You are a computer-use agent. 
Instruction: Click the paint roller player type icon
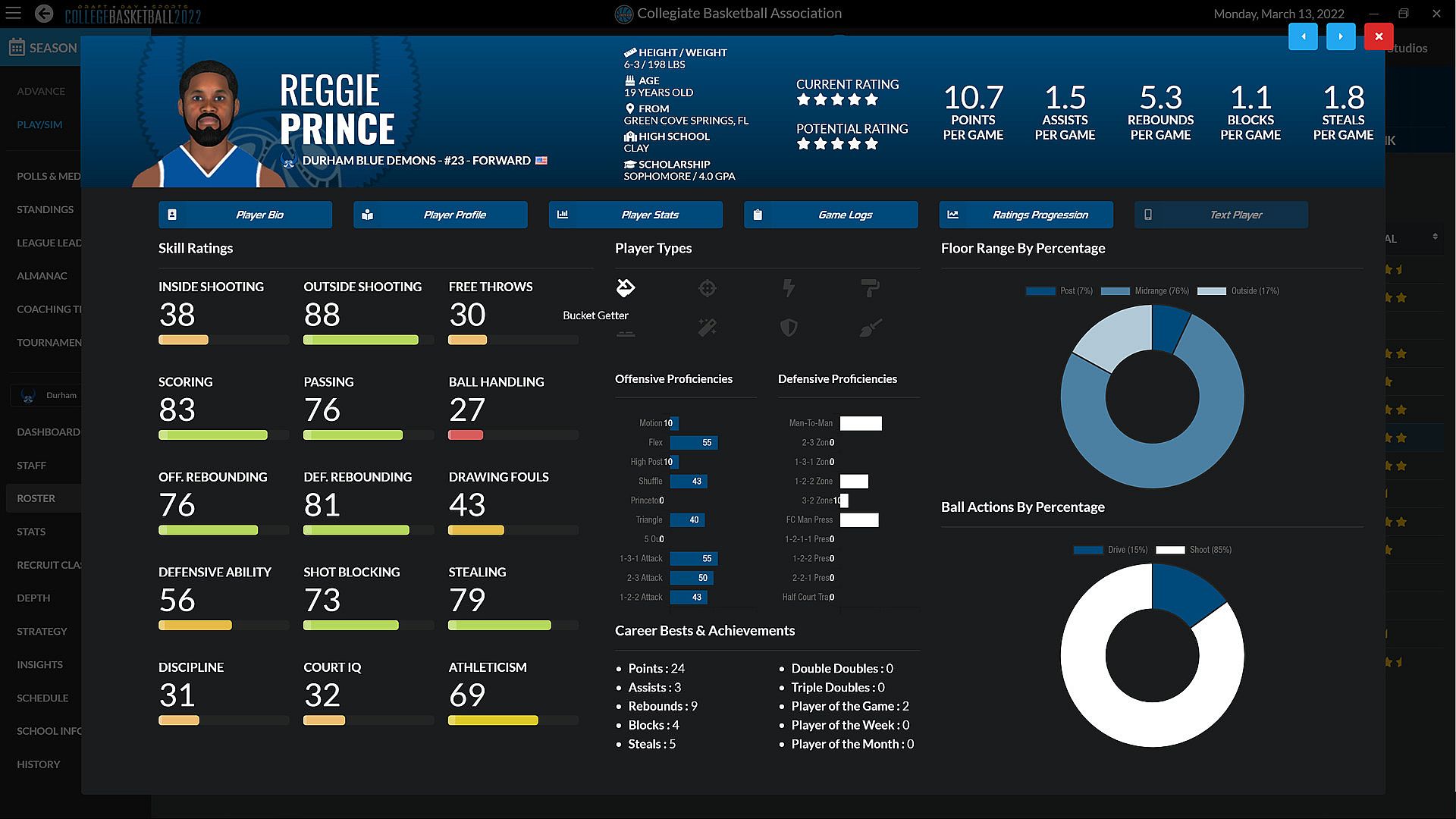[870, 288]
